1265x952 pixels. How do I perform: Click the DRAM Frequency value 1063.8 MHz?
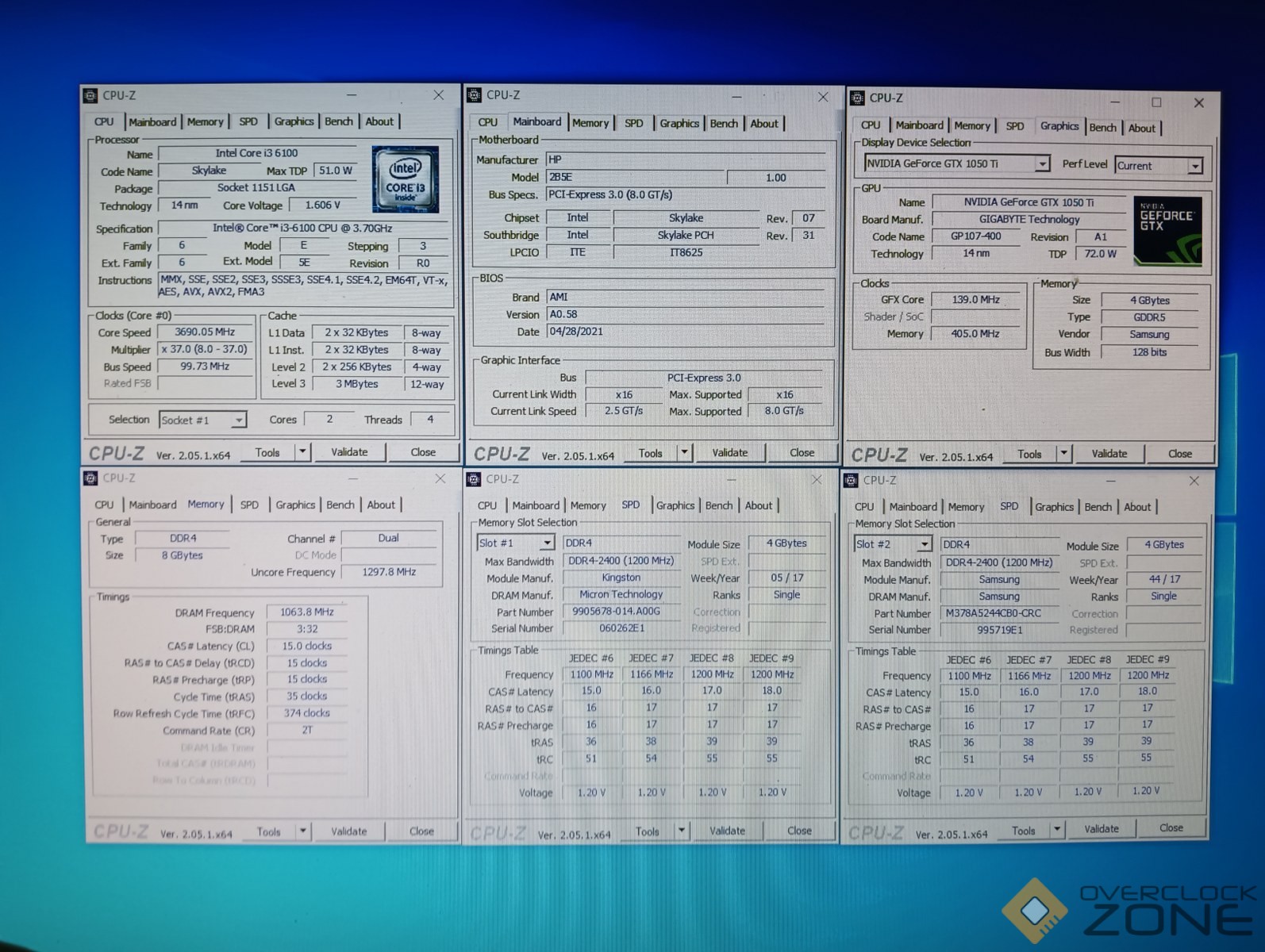coord(306,612)
